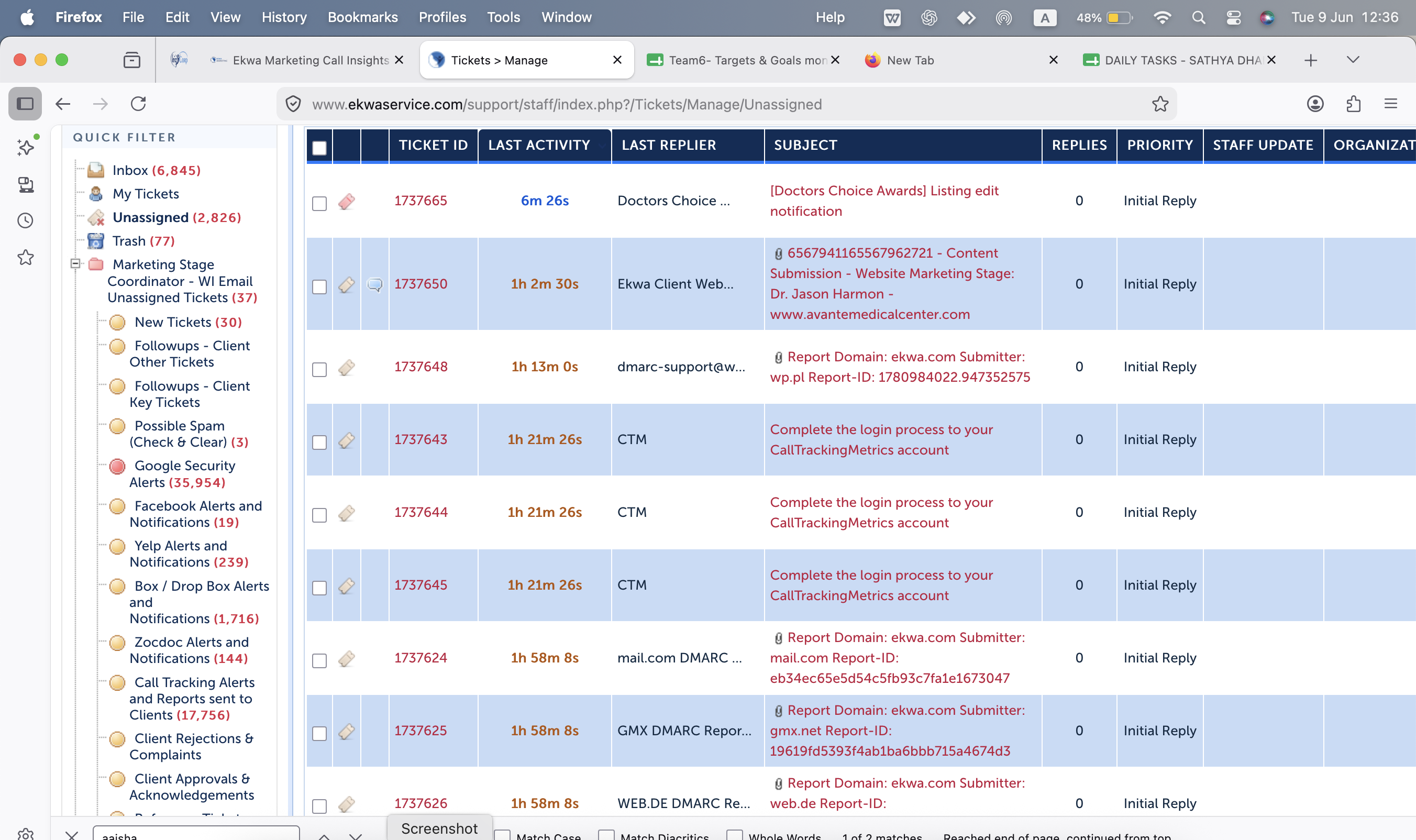The width and height of the screenshot is (1416, 840).
Task: Open site tracking protection shield icon
Action: point(293,104)
